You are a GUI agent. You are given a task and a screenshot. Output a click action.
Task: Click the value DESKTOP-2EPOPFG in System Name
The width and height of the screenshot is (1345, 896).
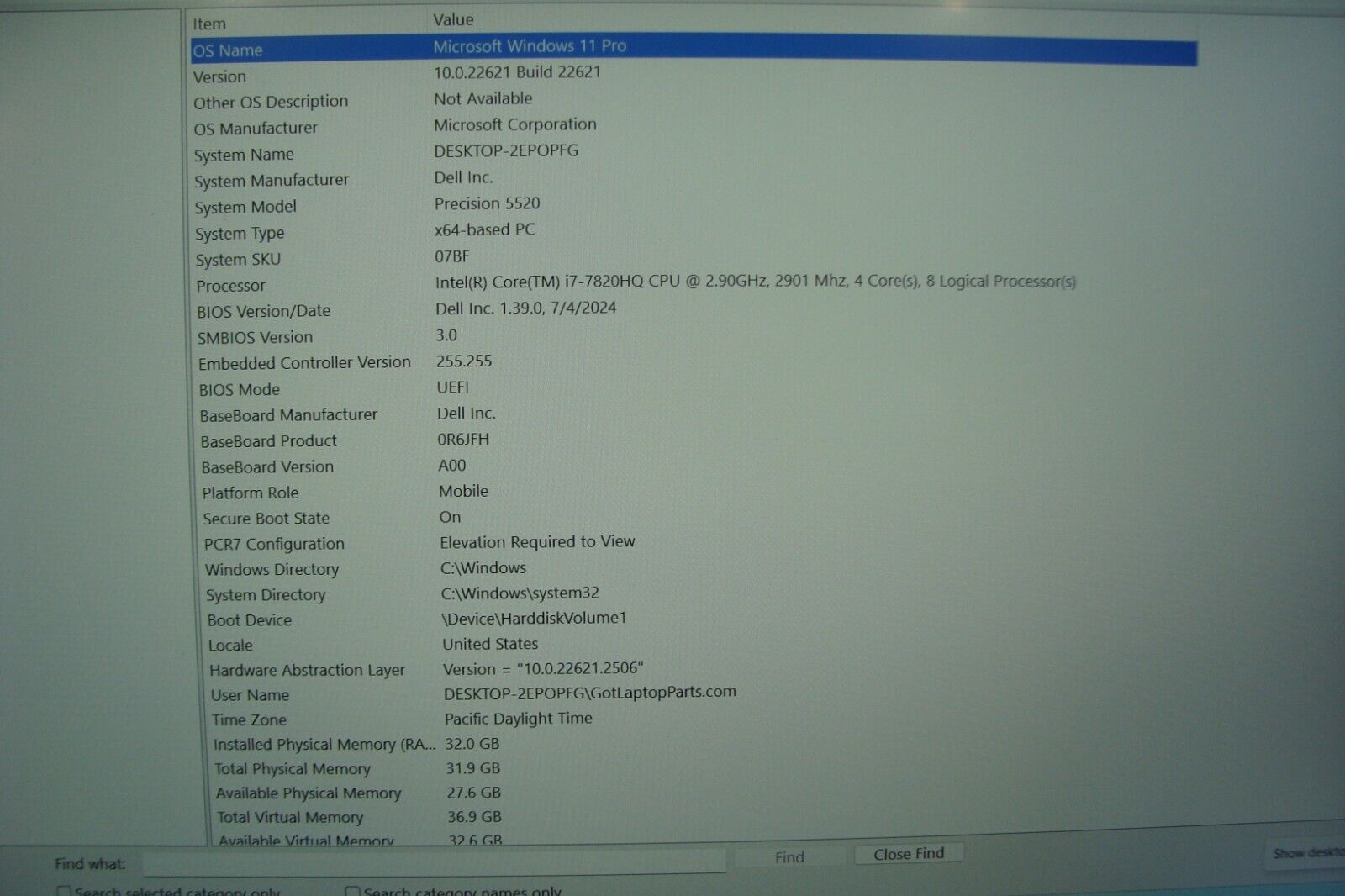[506, 151]
